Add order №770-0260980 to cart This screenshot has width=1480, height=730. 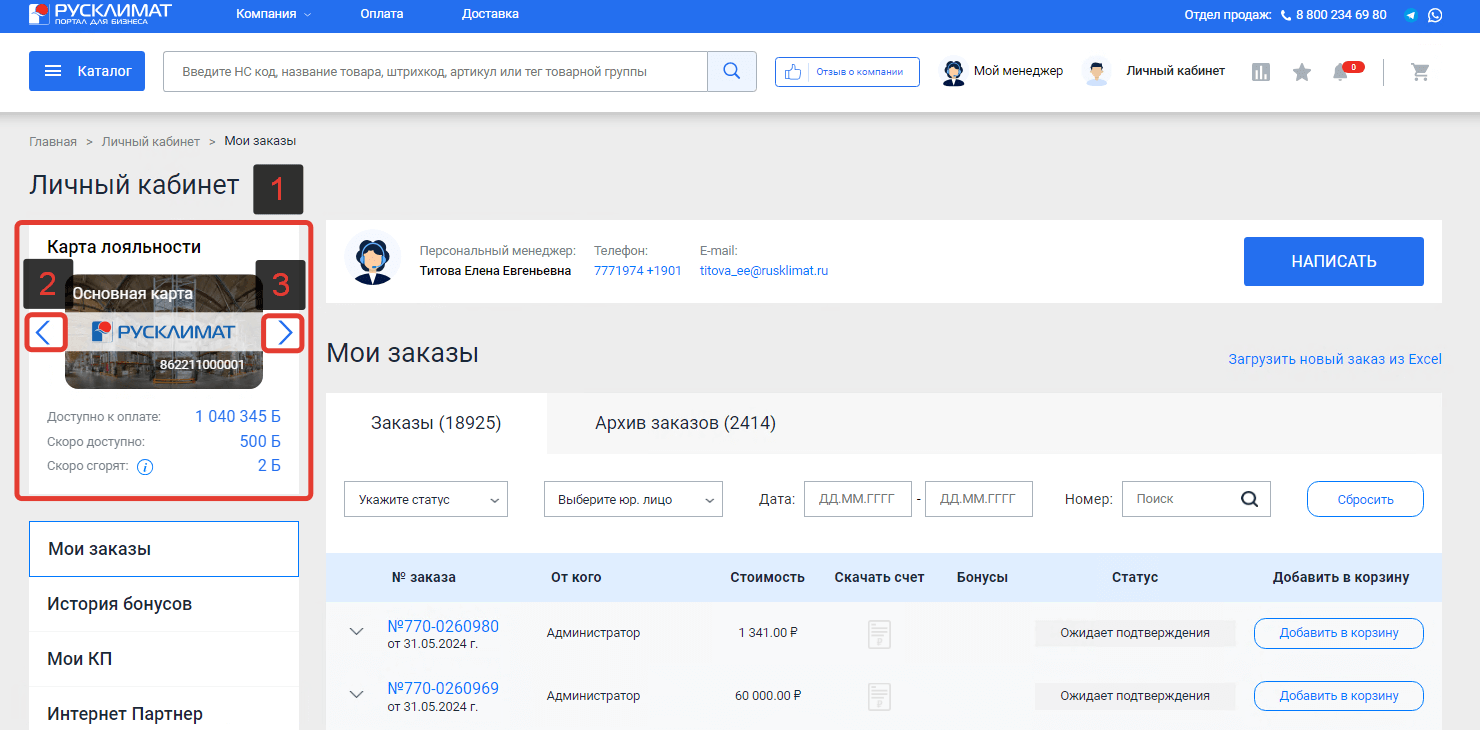coord(1338,633)
